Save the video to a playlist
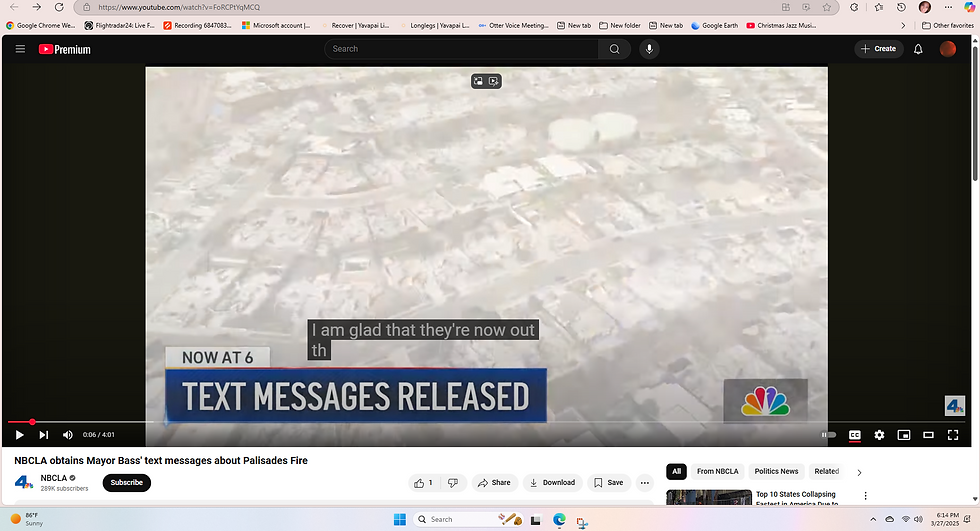 [609, 483]
